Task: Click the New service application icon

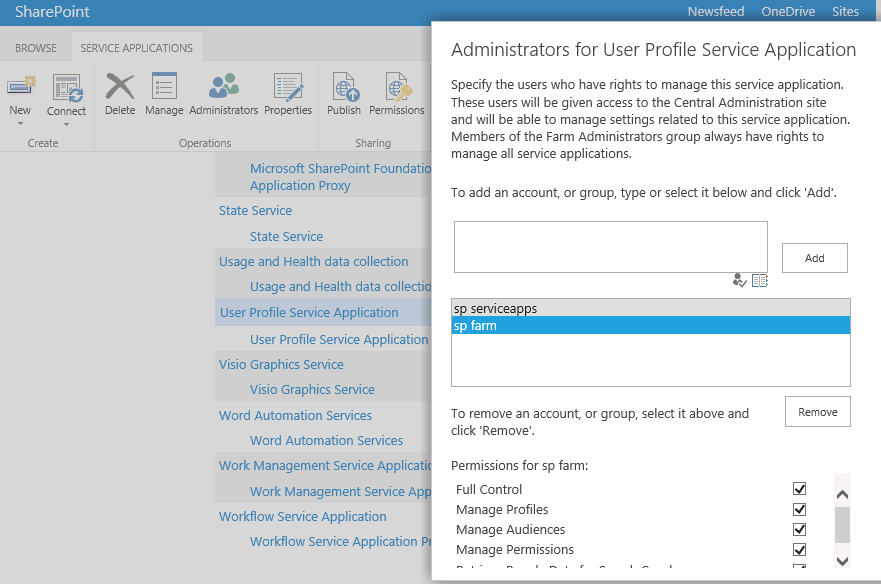Action: point(21,87)
